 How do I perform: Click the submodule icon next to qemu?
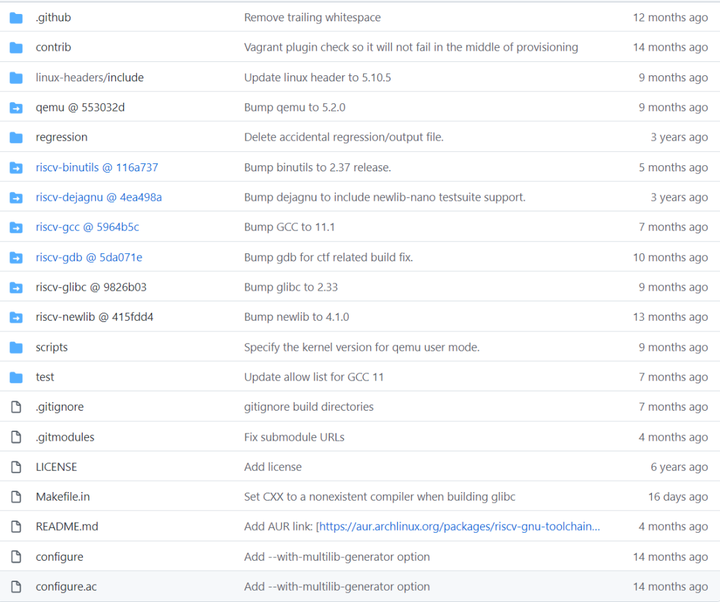tap(16, 108)
